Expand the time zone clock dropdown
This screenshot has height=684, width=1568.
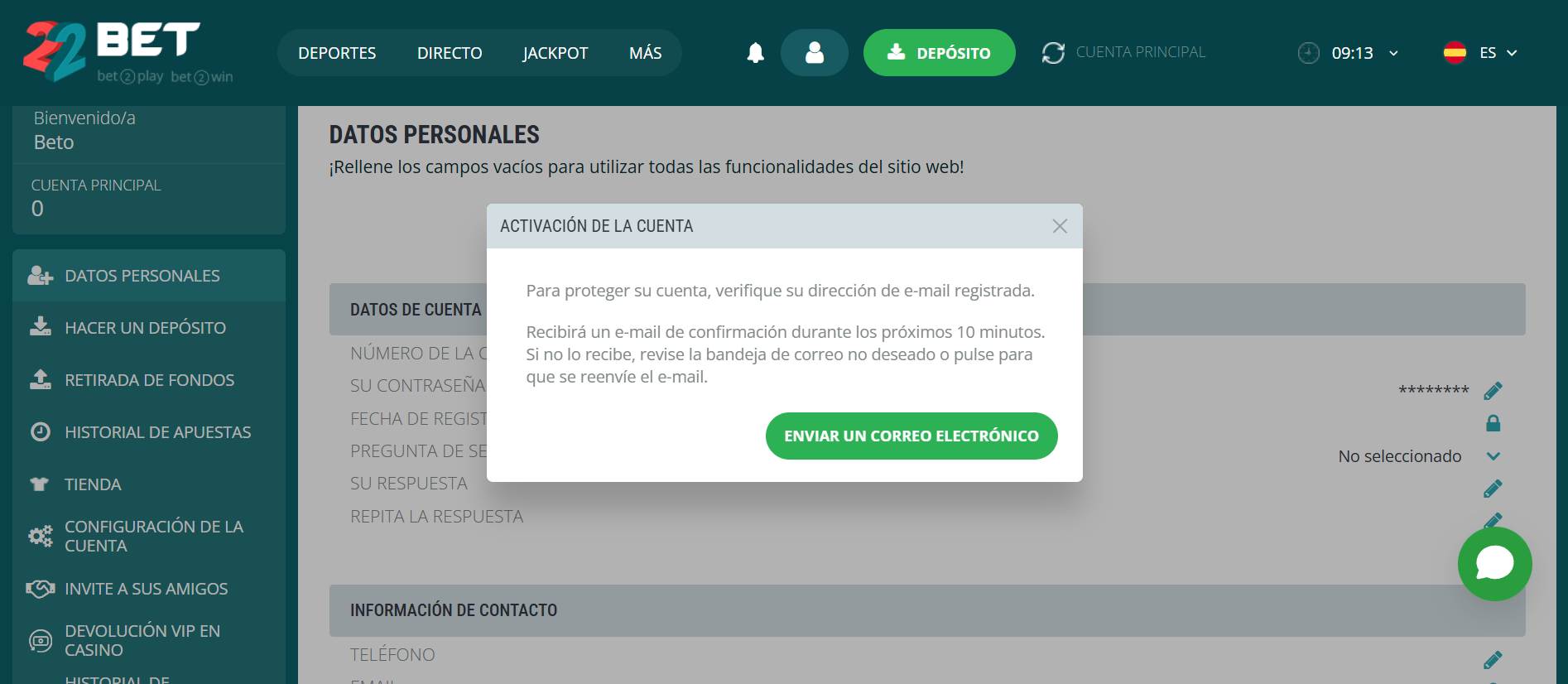pyautogui.click(x=1349, y=53)
